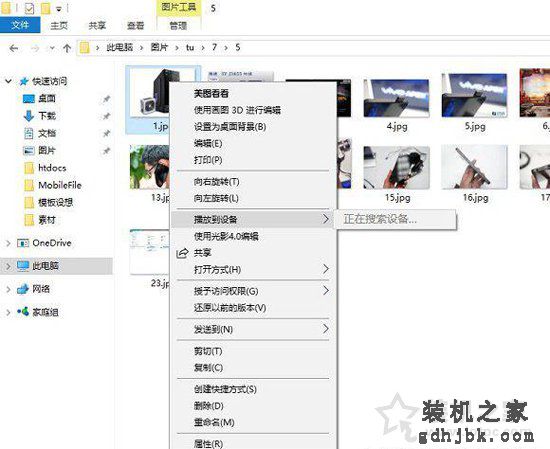Image resolution: width=550 pixels, height=449 pixels.
Task: Click the 网络 network icon
Action: click(x=23, y=289)
